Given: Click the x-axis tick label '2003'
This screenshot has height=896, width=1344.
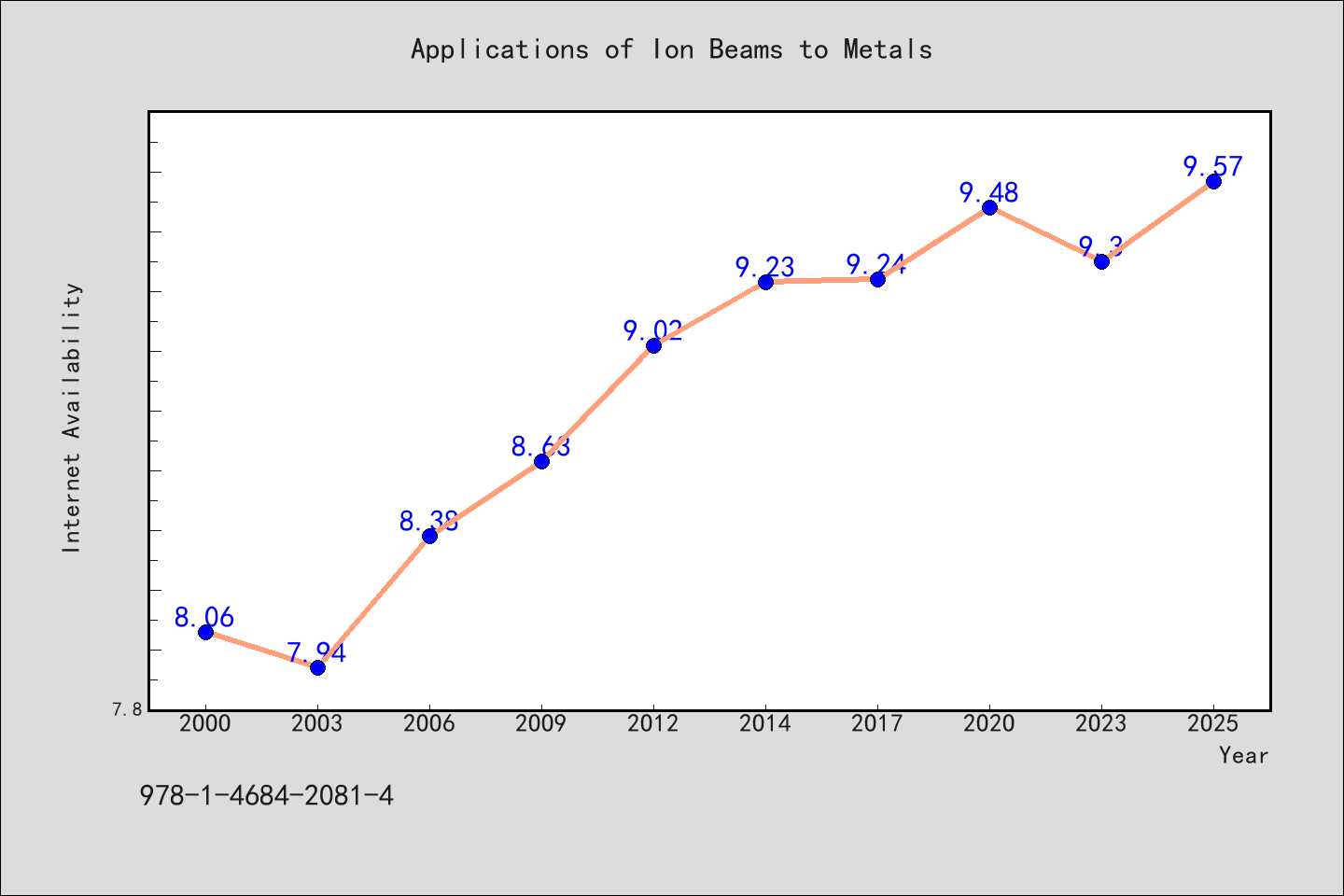Looking at the screenshot, I should pos(317,723).
